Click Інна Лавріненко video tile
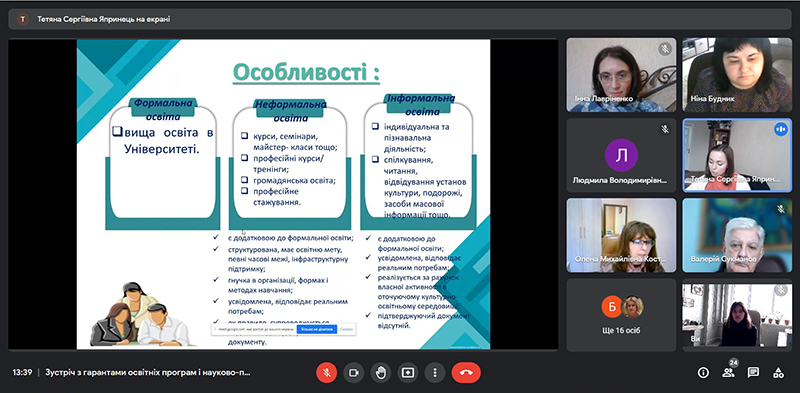Viewport: 800px width, 393px height. click(x=621, y=75)
